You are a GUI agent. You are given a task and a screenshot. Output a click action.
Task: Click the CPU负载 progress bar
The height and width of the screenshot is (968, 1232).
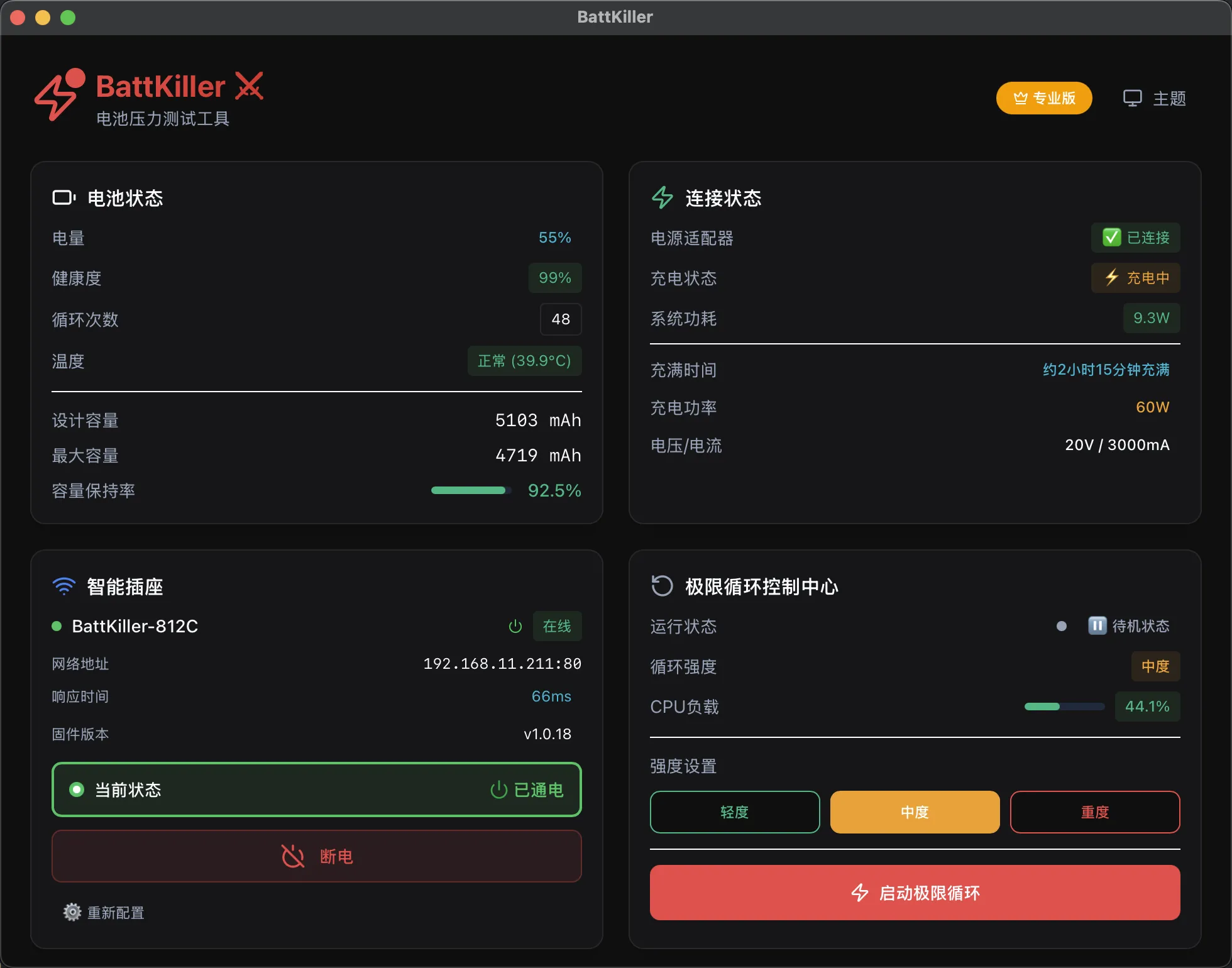(1064, 707)
